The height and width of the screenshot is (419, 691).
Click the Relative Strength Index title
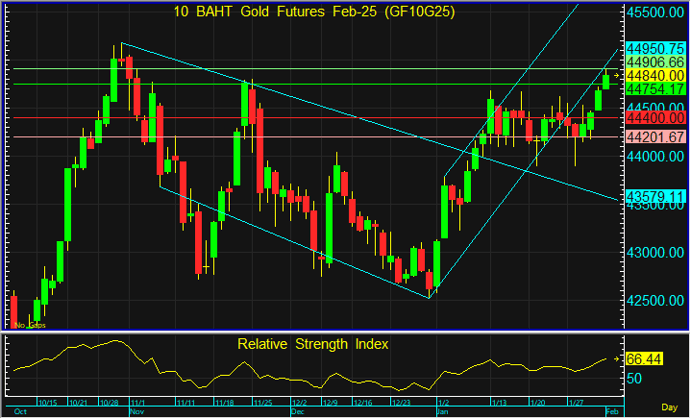tap(313, 344)
